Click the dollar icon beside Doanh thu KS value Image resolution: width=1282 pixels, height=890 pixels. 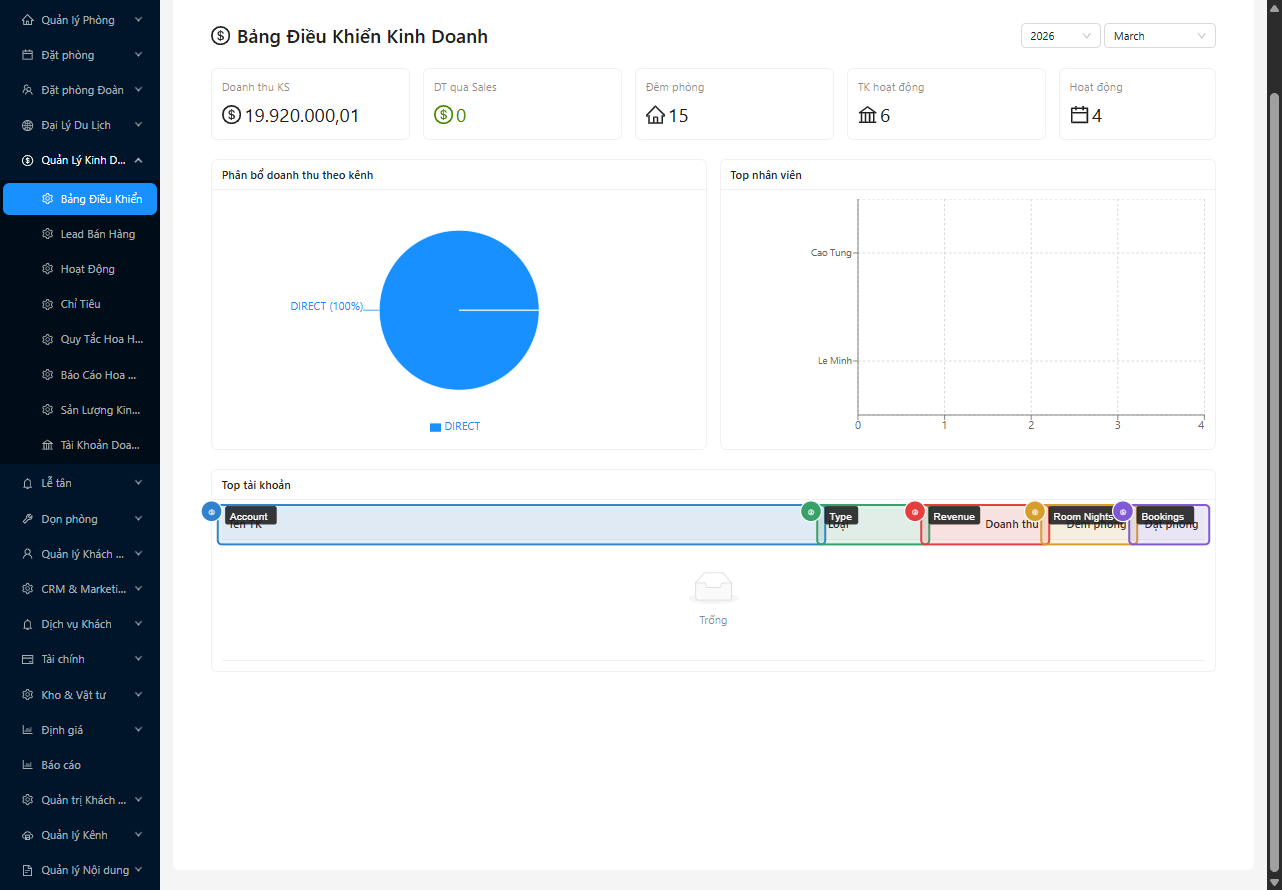tap(231, 116)
